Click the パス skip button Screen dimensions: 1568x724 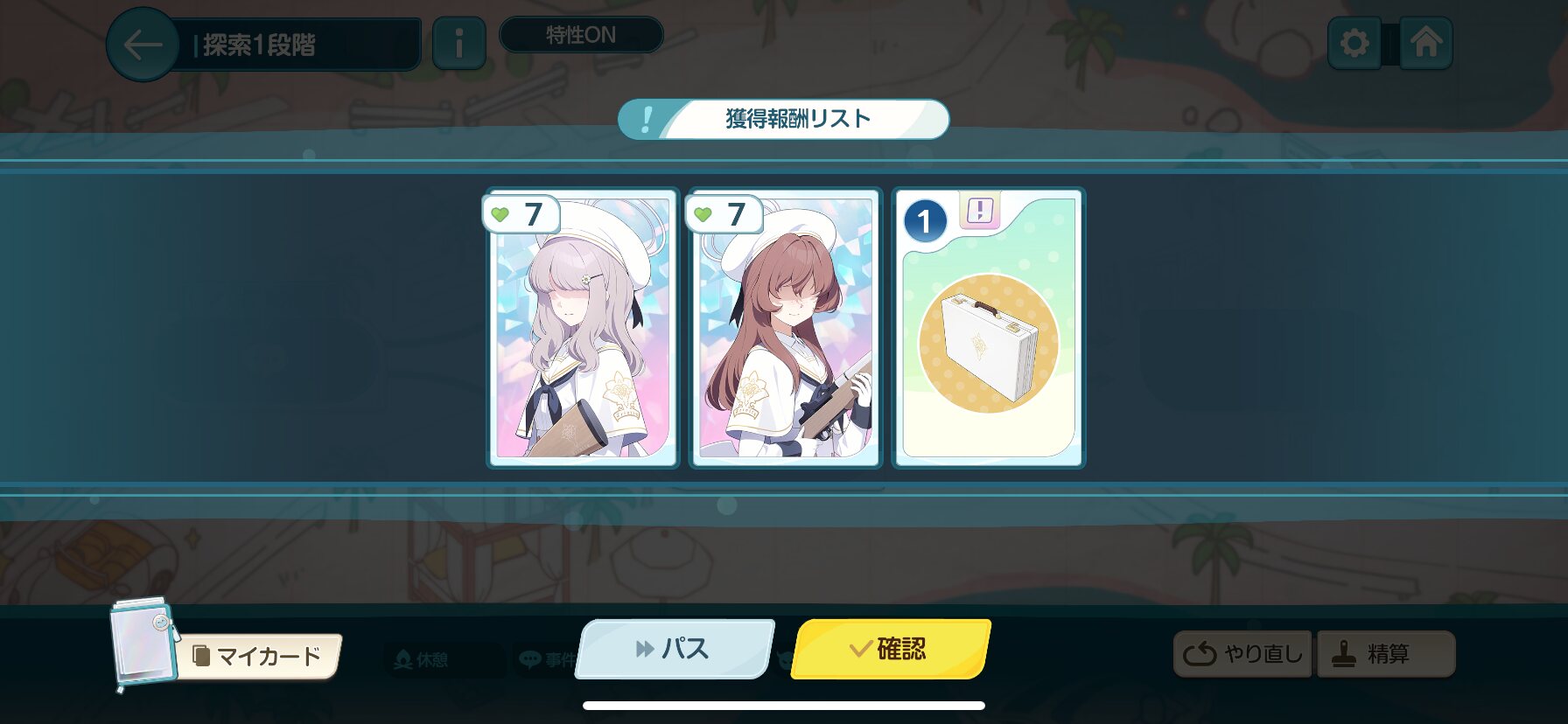click(x=675, y=649)
